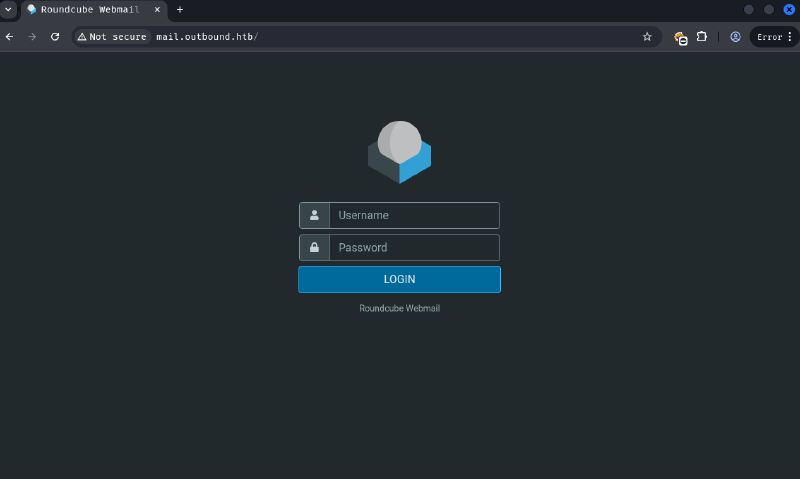Image resolution: width=800 pixels, height=479 pixels.
Task: Expand the tab search dropdown arrow
Action: (x=9, y=9)
